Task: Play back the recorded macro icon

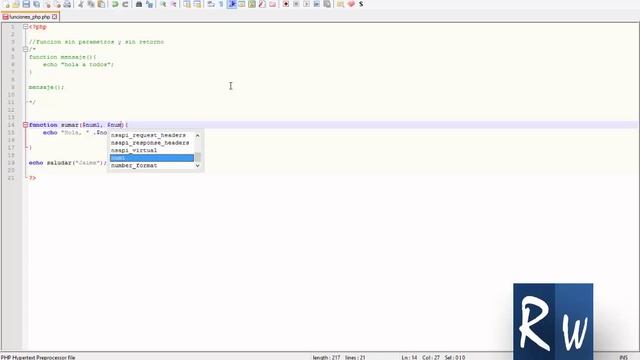Action: pyautogui.click(x=306, y=4)
